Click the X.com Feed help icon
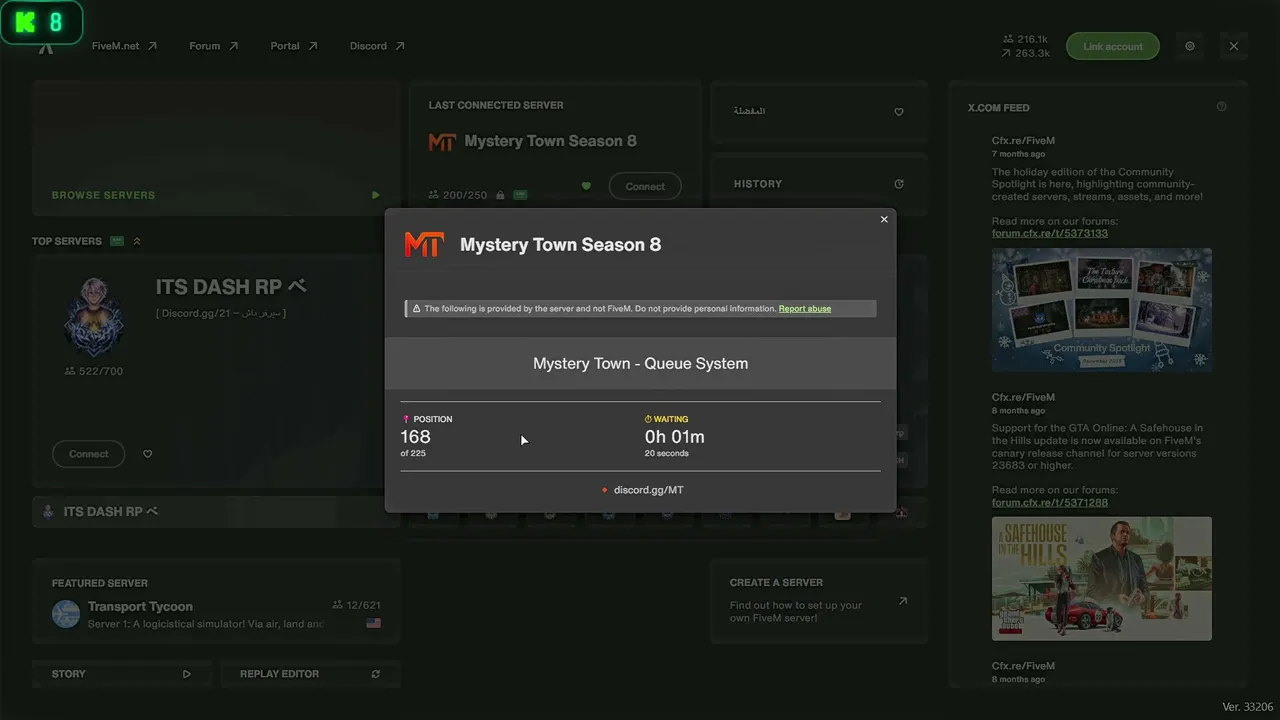The width and height of the screenshot is (1280, 720). click(1221, 107)
